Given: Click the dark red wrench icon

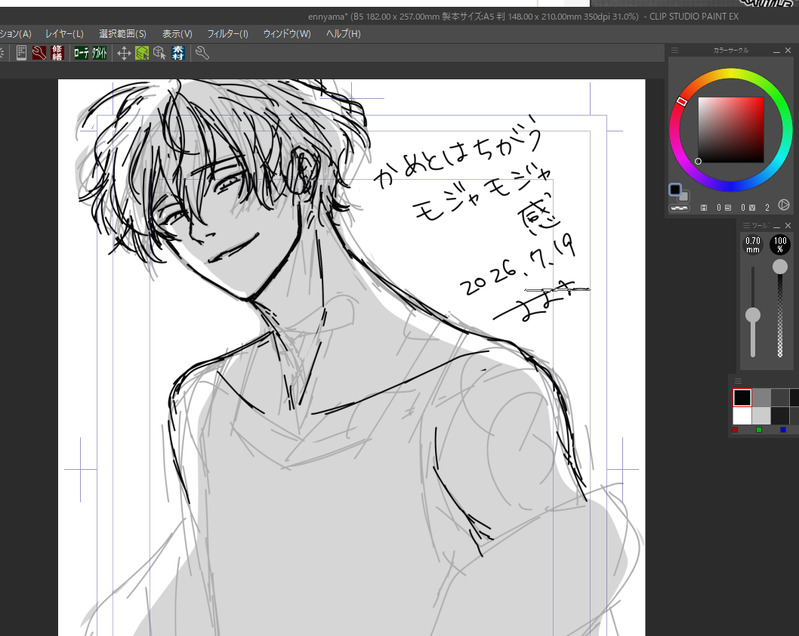Looking at the screenshot, I should (x=39, y=52).
